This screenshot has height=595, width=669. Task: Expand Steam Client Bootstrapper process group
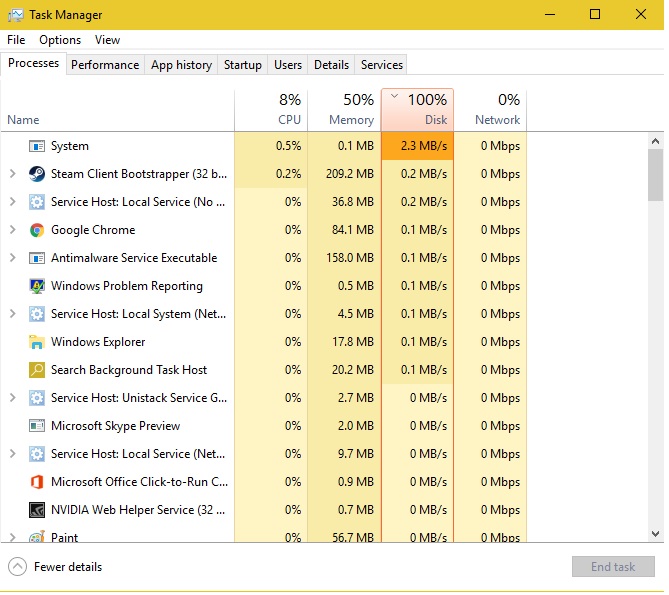click(12, 174)
